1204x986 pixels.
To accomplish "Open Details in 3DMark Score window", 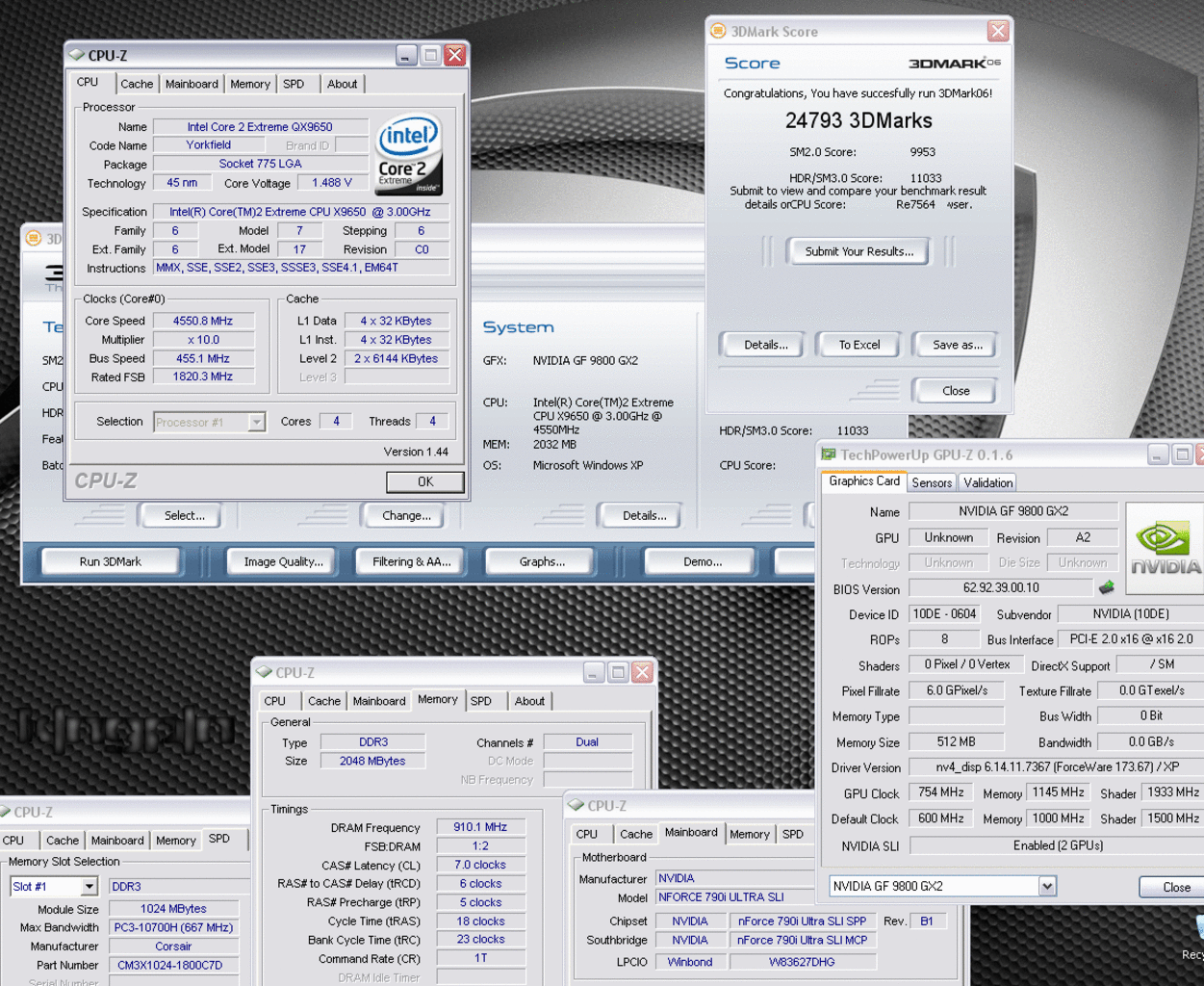I will (766, 345).
